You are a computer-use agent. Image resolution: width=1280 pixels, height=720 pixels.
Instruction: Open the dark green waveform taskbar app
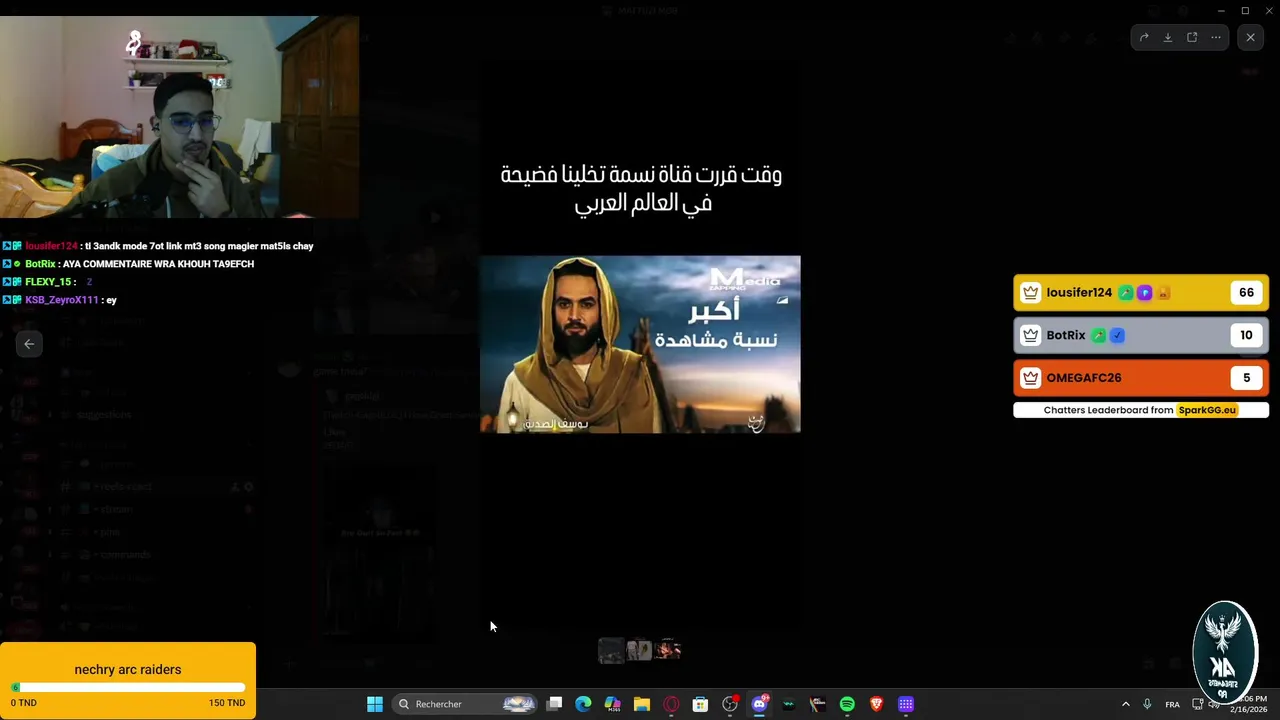tap(789, 704)
